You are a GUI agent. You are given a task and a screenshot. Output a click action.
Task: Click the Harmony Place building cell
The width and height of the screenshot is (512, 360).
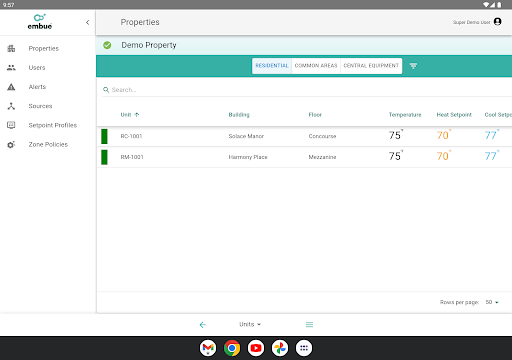point(248,157)
